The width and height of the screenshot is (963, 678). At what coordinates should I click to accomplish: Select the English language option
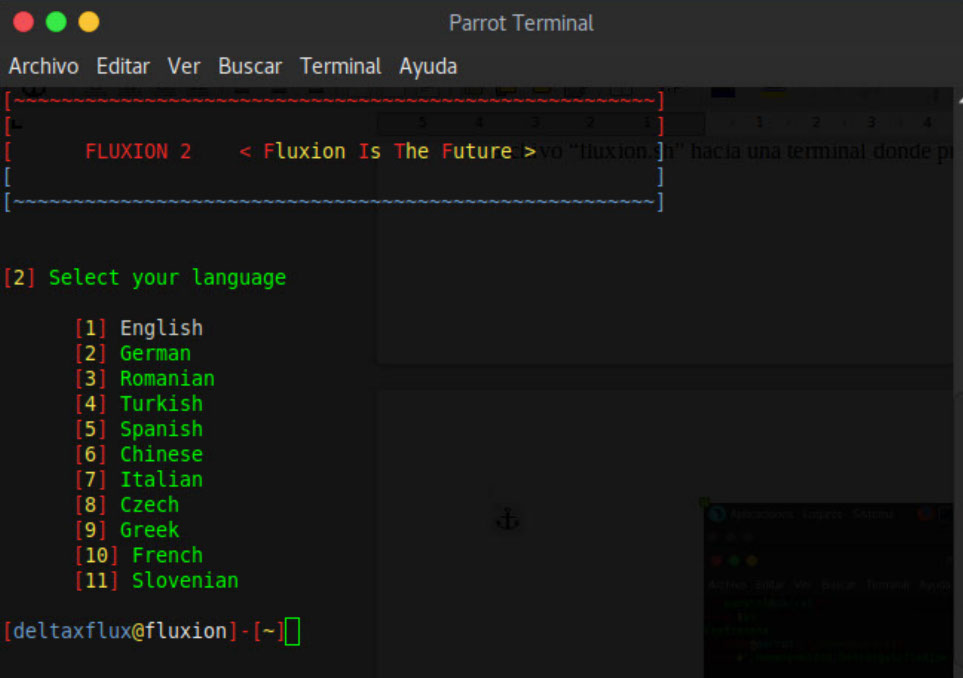(x=161, y=328)
